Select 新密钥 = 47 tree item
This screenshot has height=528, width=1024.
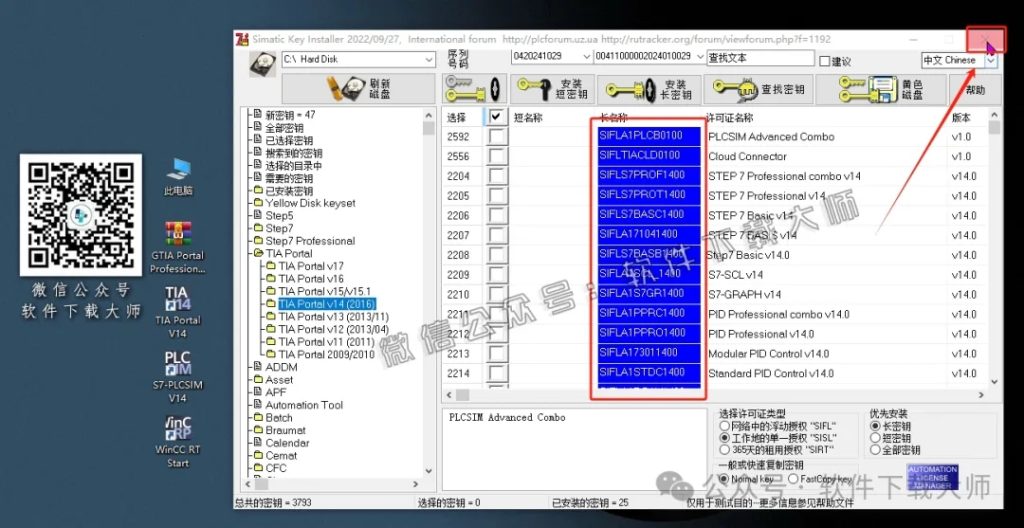[290, 114]
